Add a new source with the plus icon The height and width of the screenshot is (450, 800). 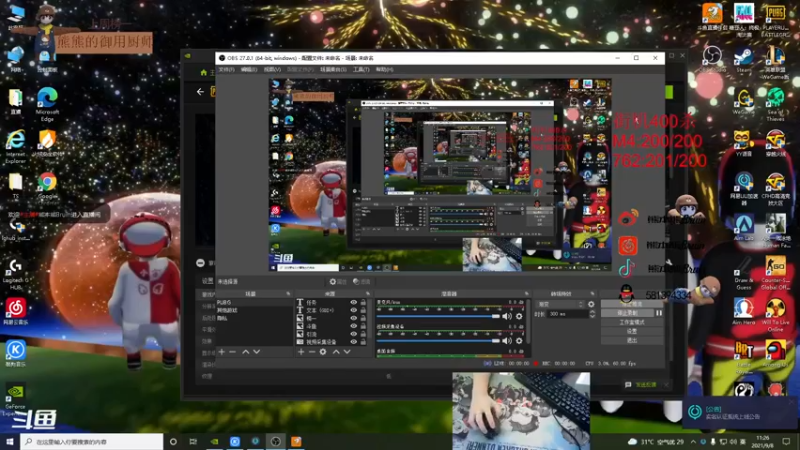301,352
